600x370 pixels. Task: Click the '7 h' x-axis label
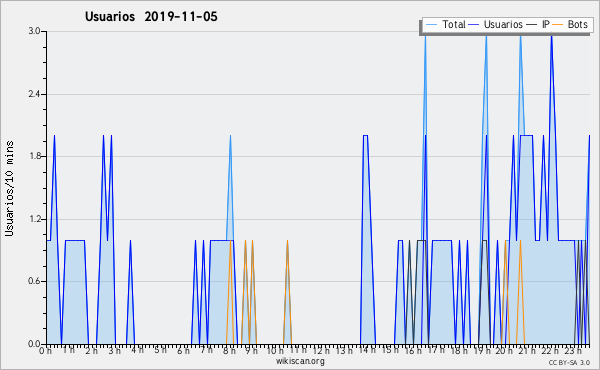pyautogui.click(x=207, y=350)
